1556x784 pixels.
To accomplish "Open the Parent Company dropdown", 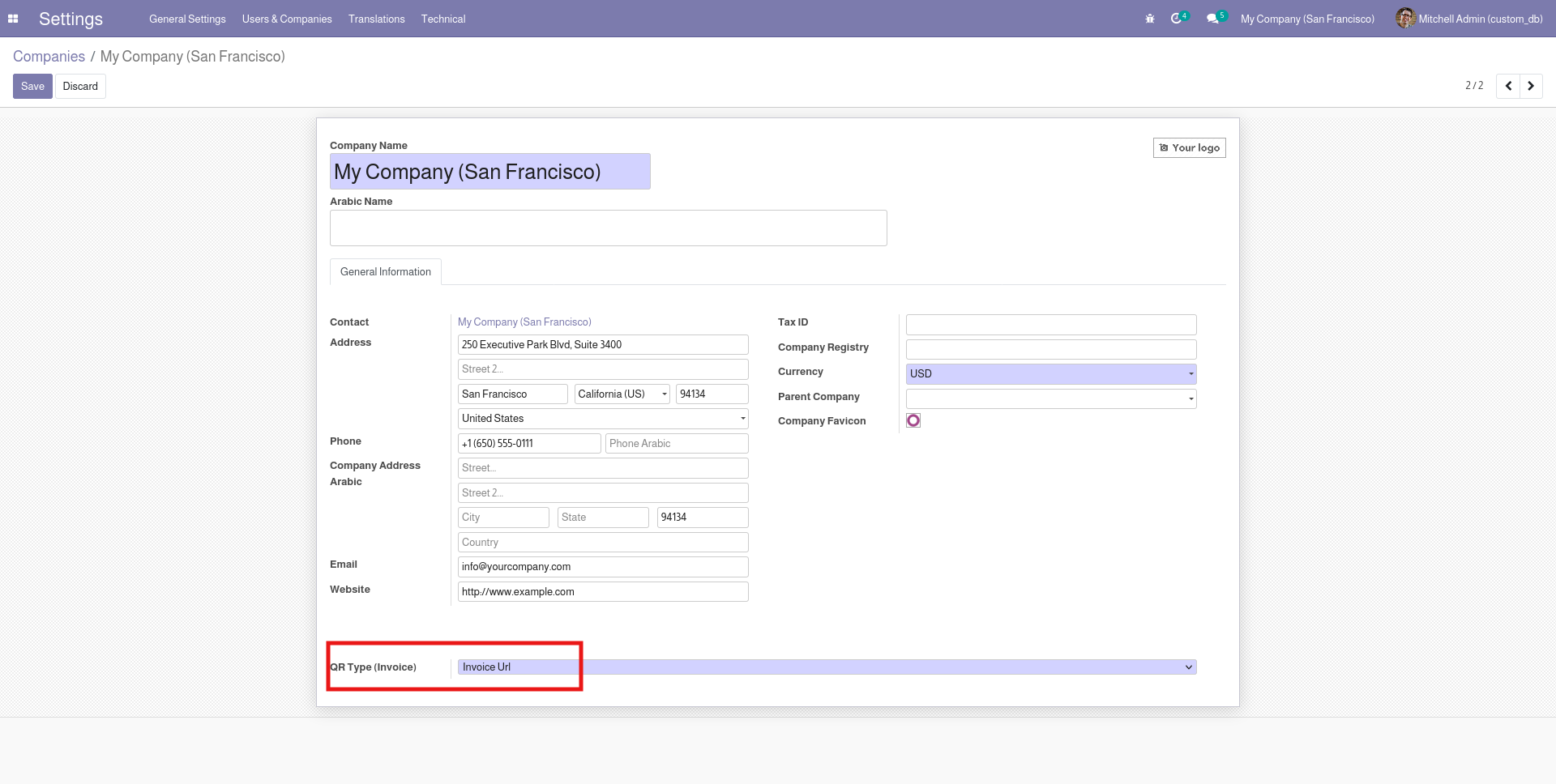I will point(1050,398).
